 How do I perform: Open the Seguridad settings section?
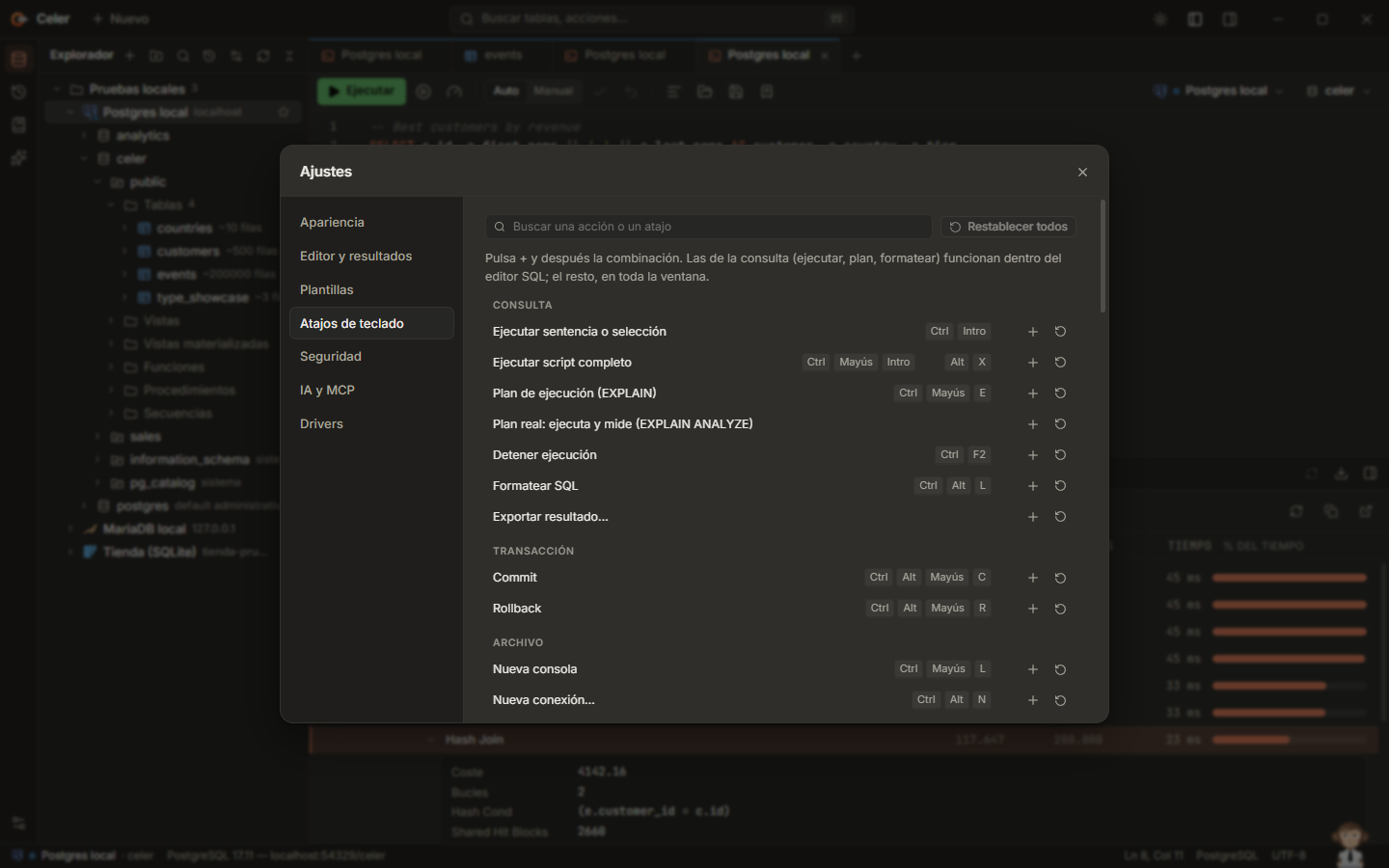[371, 357]
